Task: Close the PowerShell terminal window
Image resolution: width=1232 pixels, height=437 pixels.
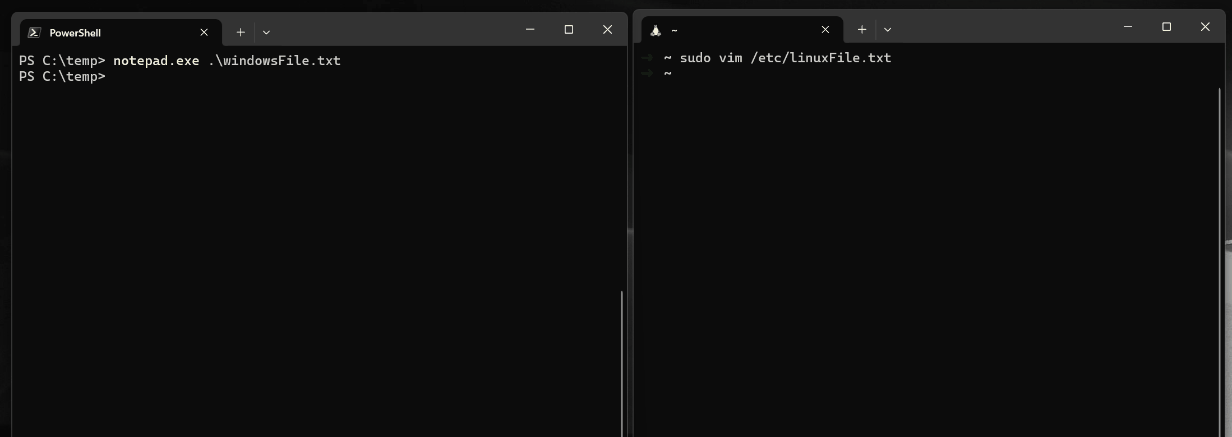Action: point(607,30)
